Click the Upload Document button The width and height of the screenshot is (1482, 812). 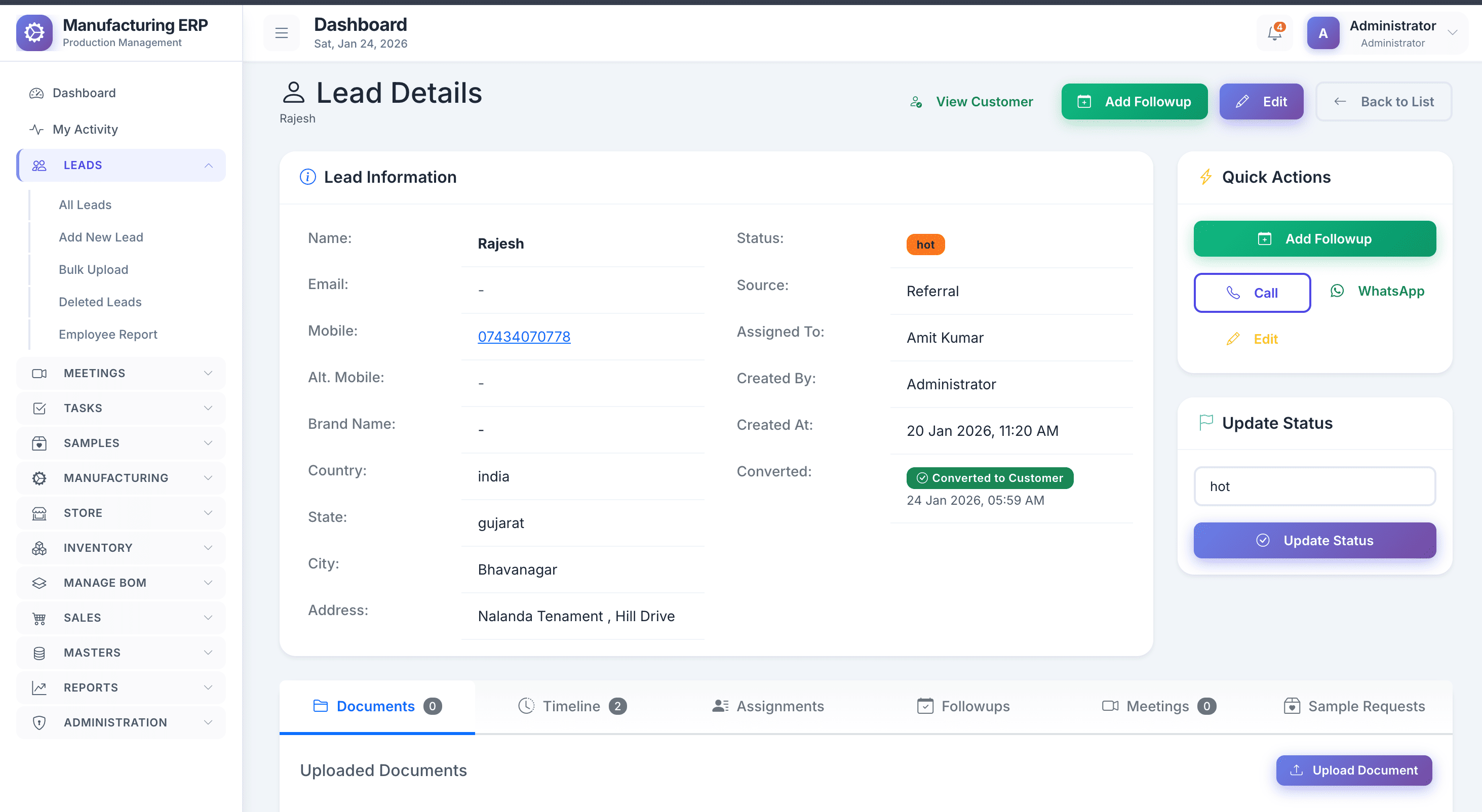tap(1354, 770)
